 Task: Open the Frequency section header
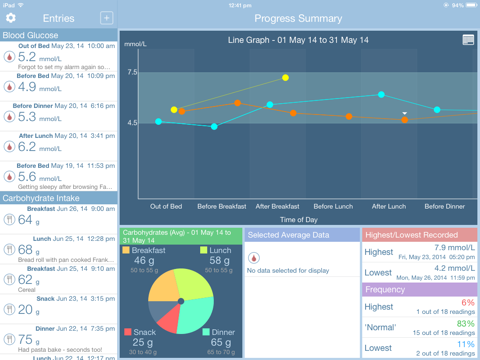click(x=420, y=290)
